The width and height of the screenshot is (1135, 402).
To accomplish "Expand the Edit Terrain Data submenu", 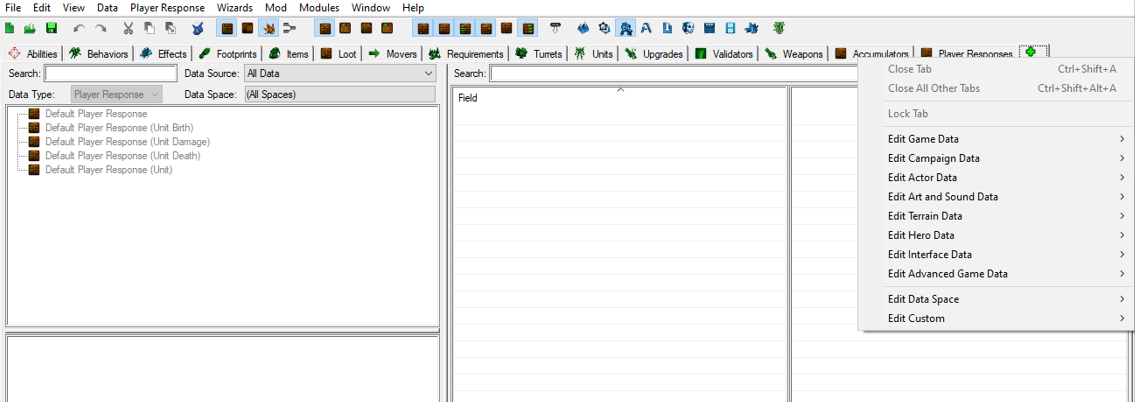I will point(995,216).
